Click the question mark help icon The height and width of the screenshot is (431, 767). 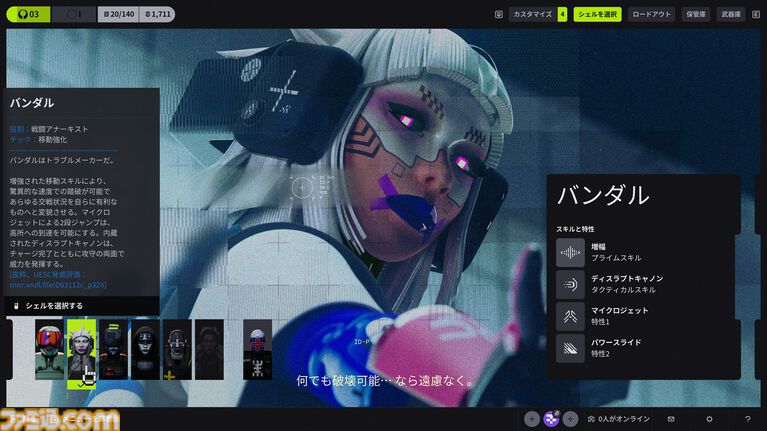pos(747,419)
